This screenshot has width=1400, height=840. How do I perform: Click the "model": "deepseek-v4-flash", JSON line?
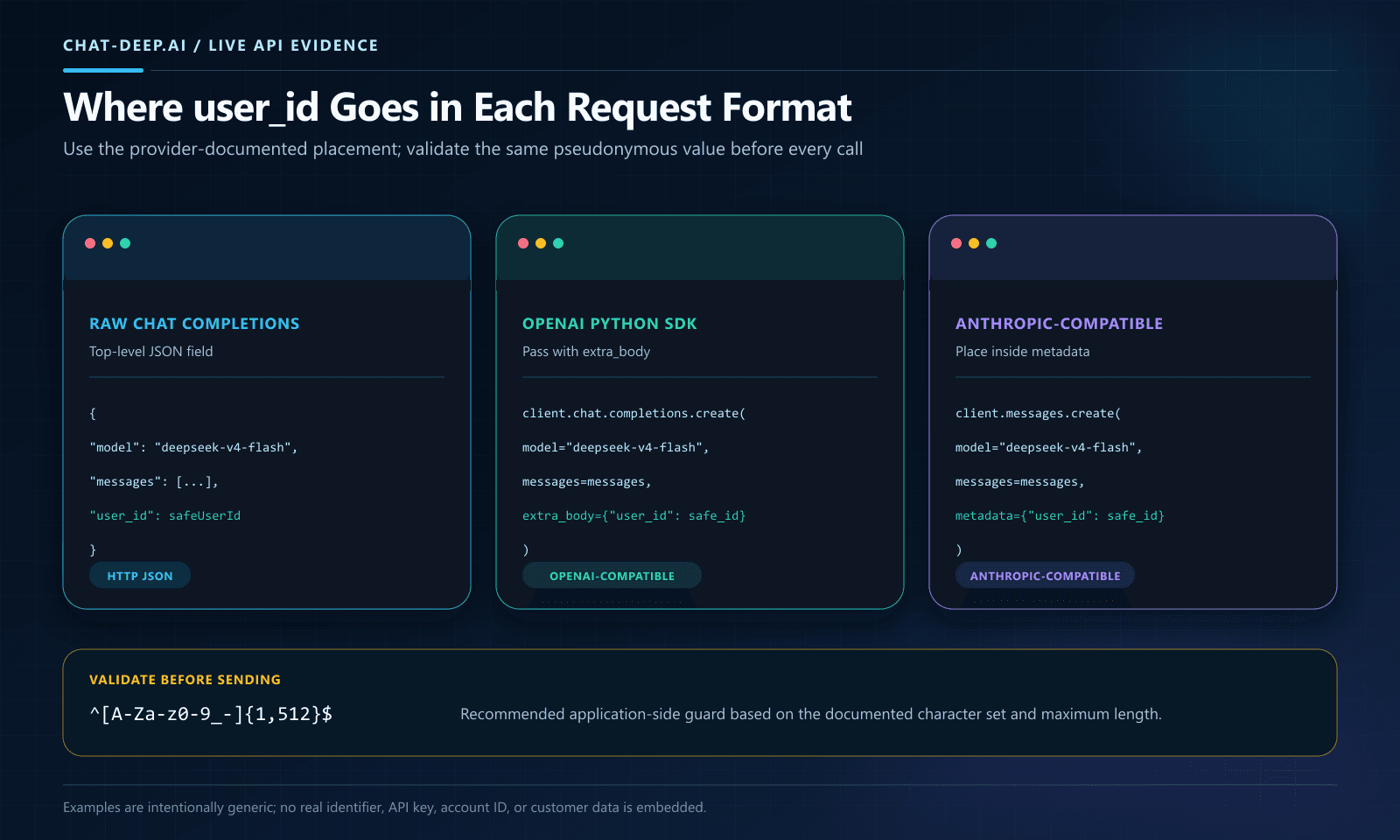(x=193, y=448)
